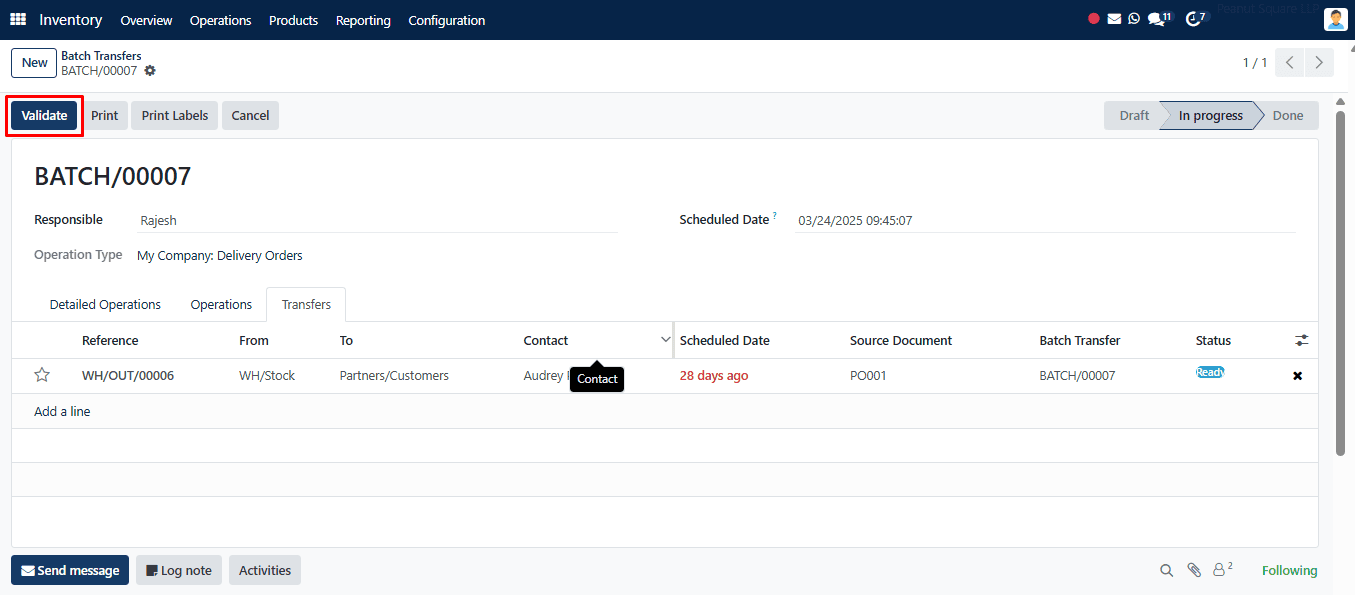
Task: Sort by Source Document column header
Action: click(901, 340)
